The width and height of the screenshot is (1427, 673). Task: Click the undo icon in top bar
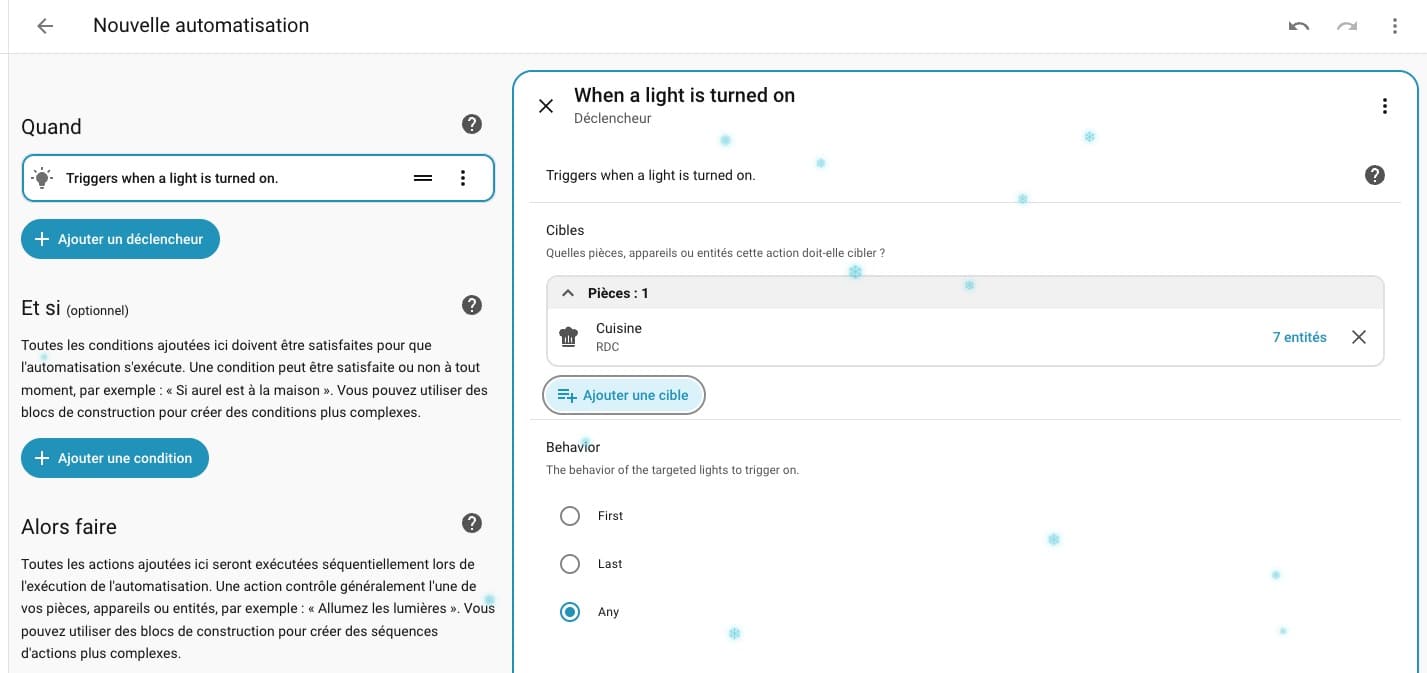[x=1299, y=26]
